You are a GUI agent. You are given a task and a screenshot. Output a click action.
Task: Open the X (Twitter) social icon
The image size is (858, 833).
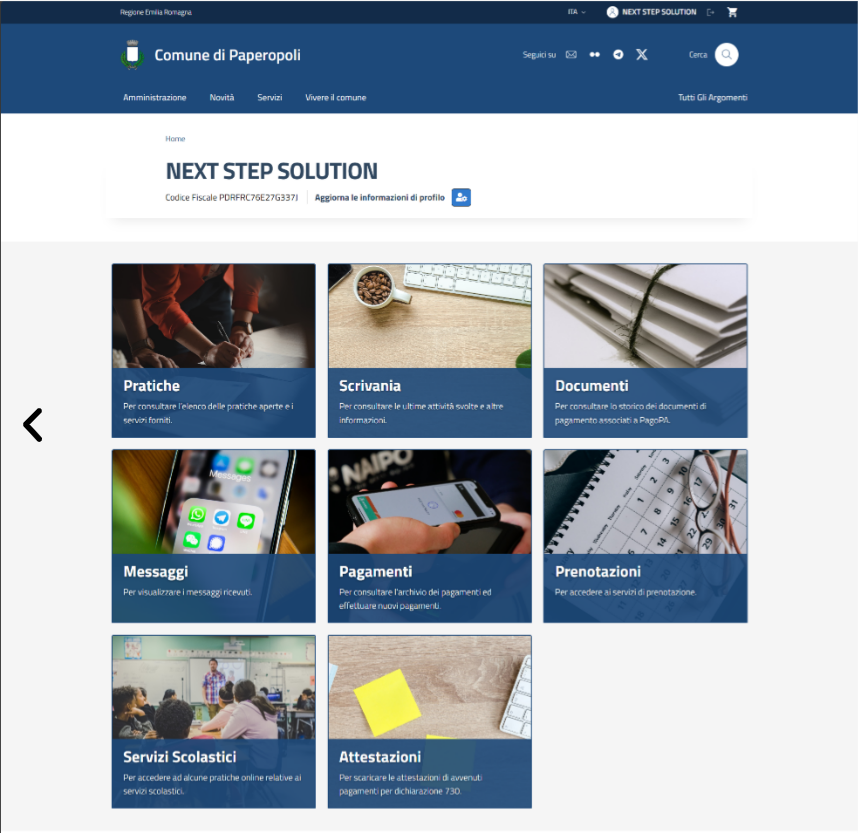tap(642, 55)
